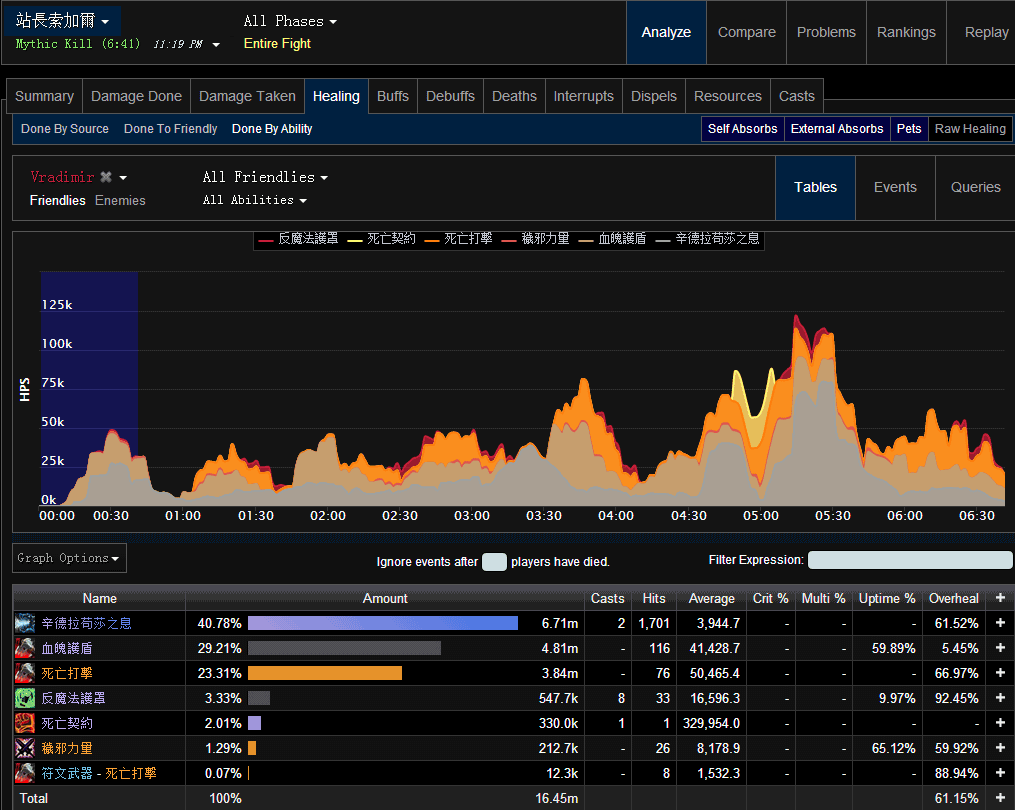Switch to the Debuffs tab
Viewport: 1015px width, 810px height.
pyautogui.click(x=451, y=96)
